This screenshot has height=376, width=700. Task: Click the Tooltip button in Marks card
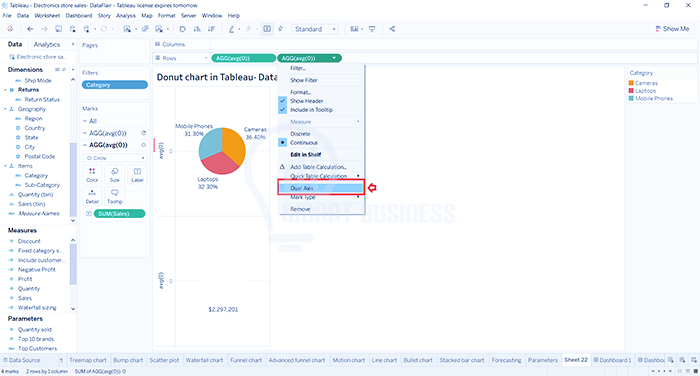point(115,196)
